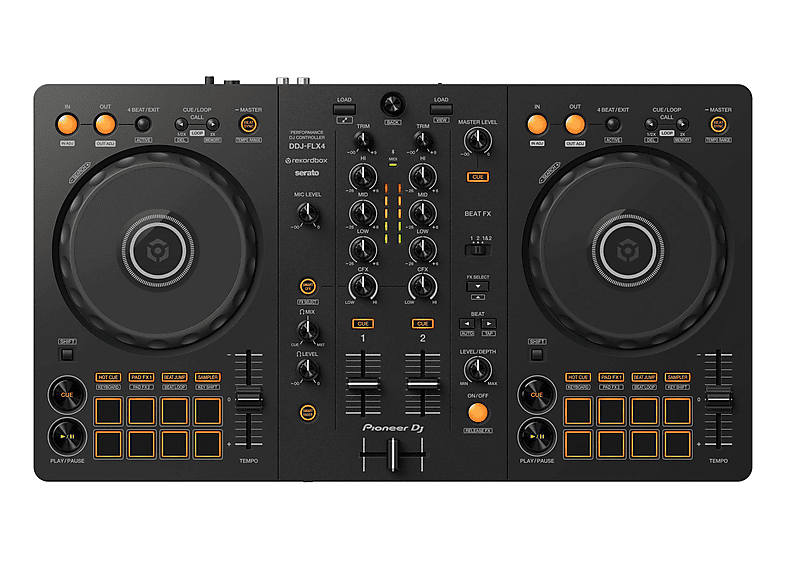Select HOT CUE pad mode on right deck
The image size is (786, 587).
(x=577, y=377)
